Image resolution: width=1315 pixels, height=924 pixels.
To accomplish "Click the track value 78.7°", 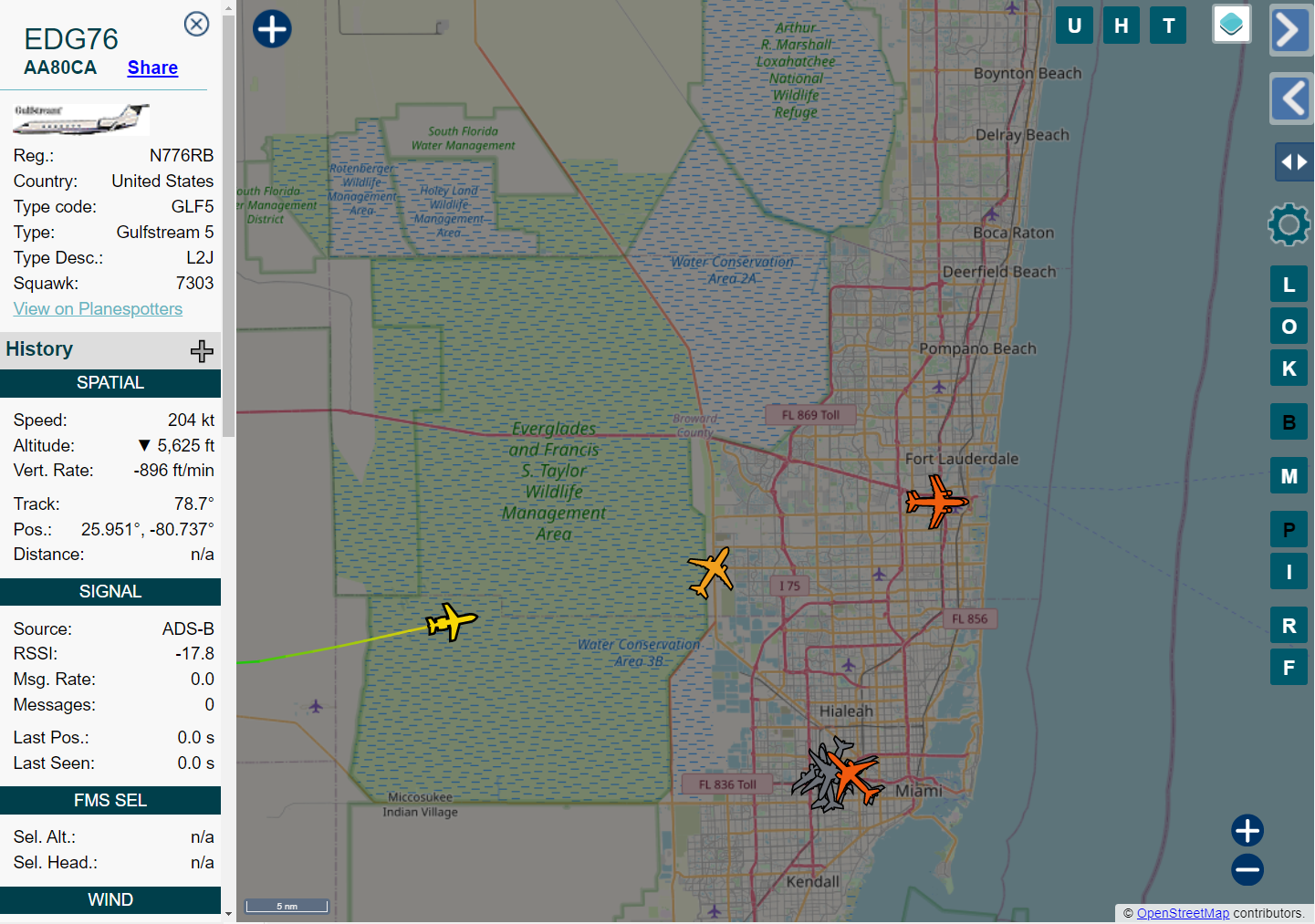I will 194,504.
